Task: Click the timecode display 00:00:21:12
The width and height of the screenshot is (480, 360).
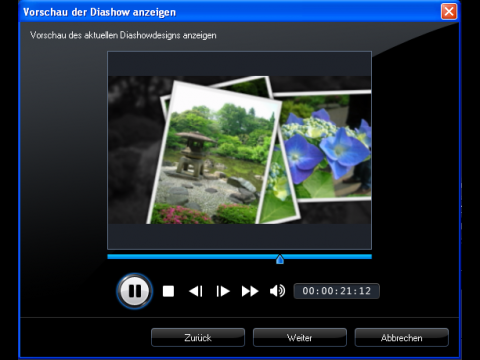Action: pos(336,291)
